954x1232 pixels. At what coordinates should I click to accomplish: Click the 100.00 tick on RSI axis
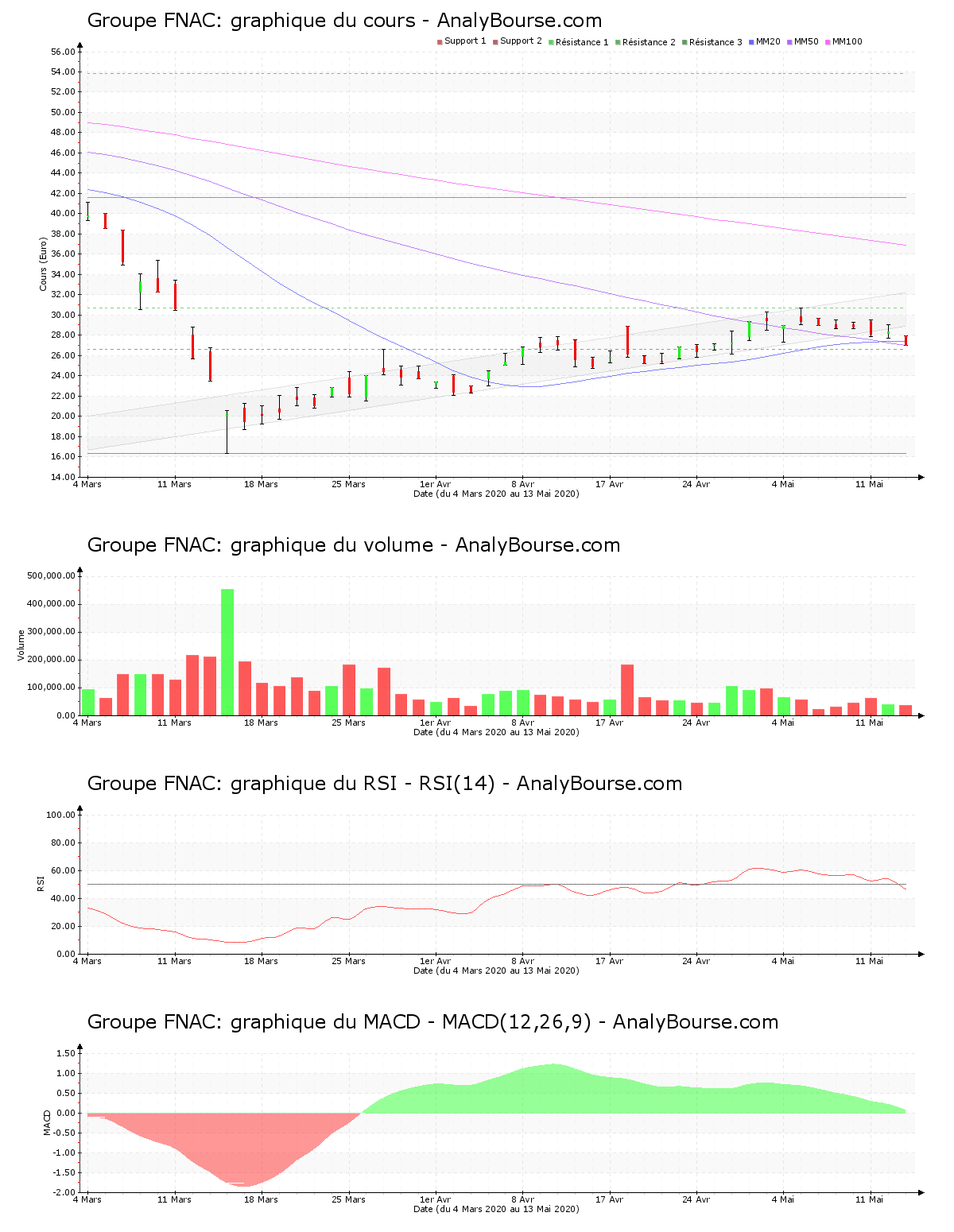point(61,815)
